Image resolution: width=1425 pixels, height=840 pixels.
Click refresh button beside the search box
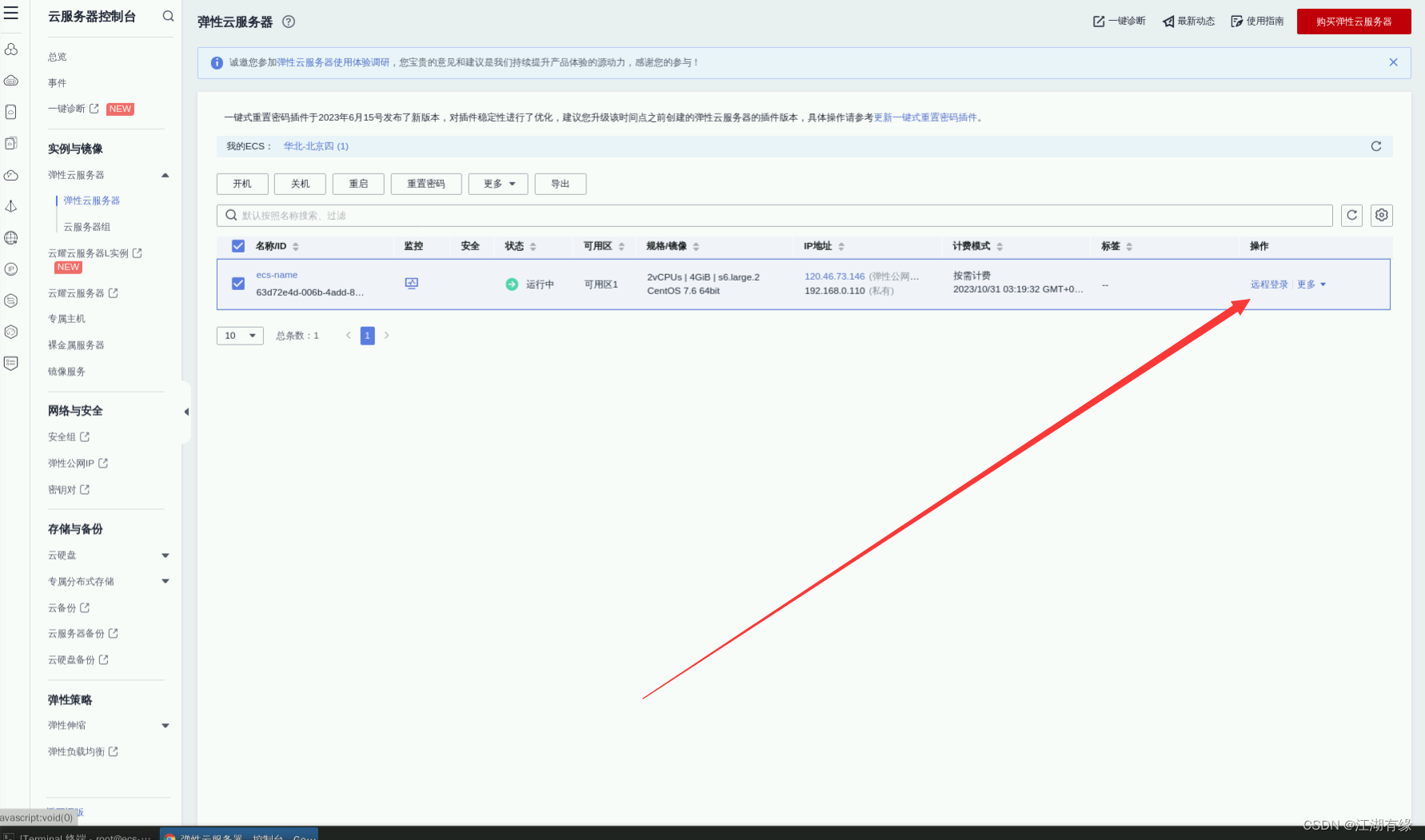pyautogui.click(x=1351, y=215)
